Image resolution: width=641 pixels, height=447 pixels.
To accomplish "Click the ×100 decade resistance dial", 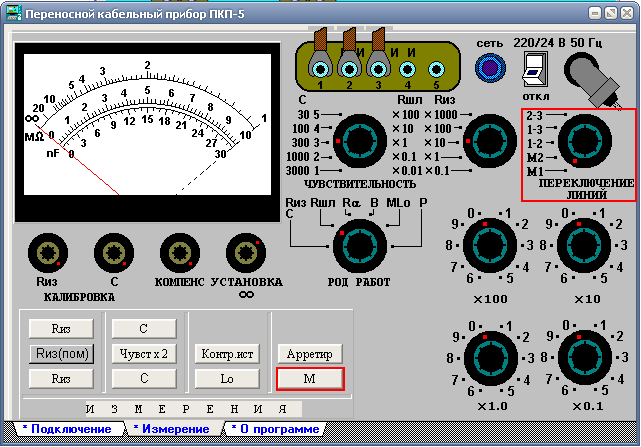I will tap(490, 245).
